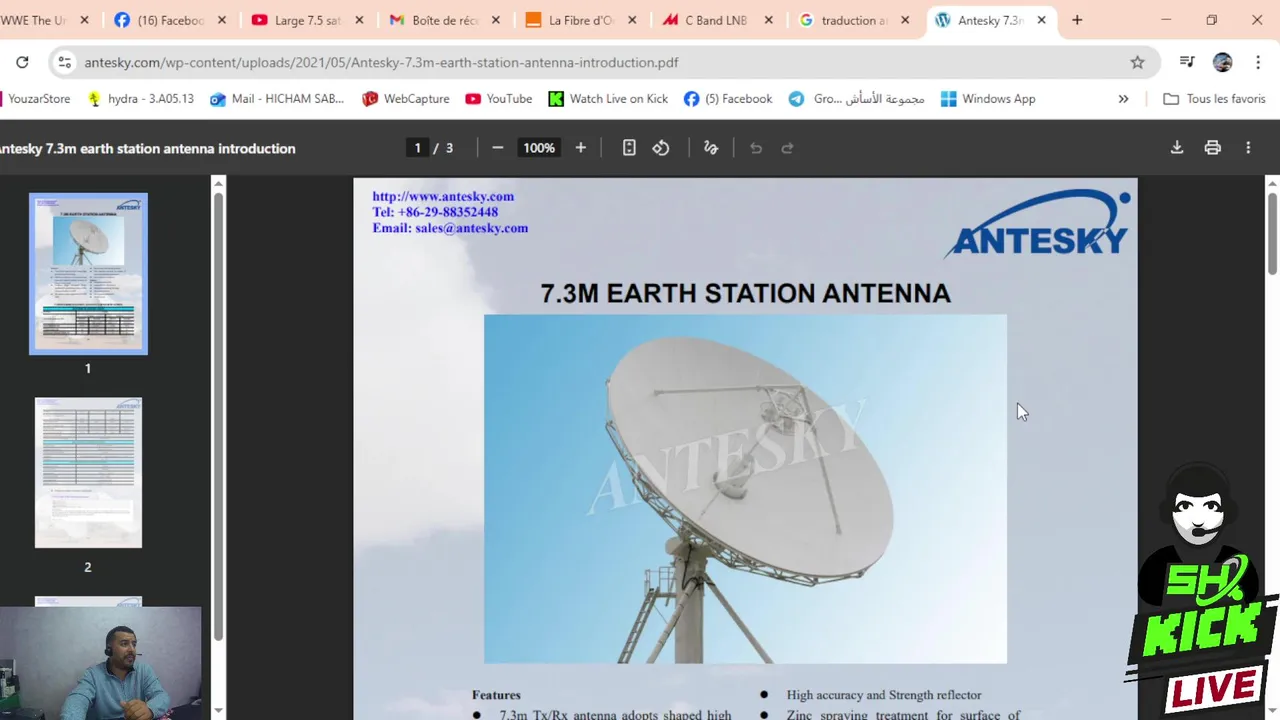
Task: Open the YouTube bookmark
Action: tap(498, 99)
